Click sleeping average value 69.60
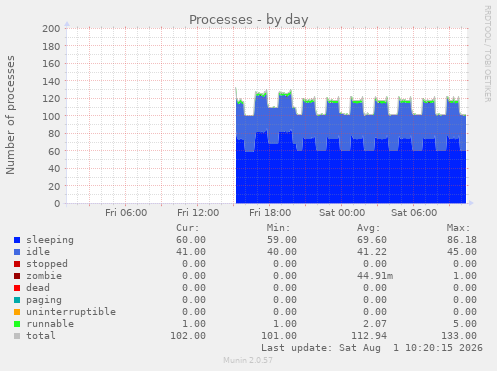This screenshot has height=371, width=497. coord(372,240)
